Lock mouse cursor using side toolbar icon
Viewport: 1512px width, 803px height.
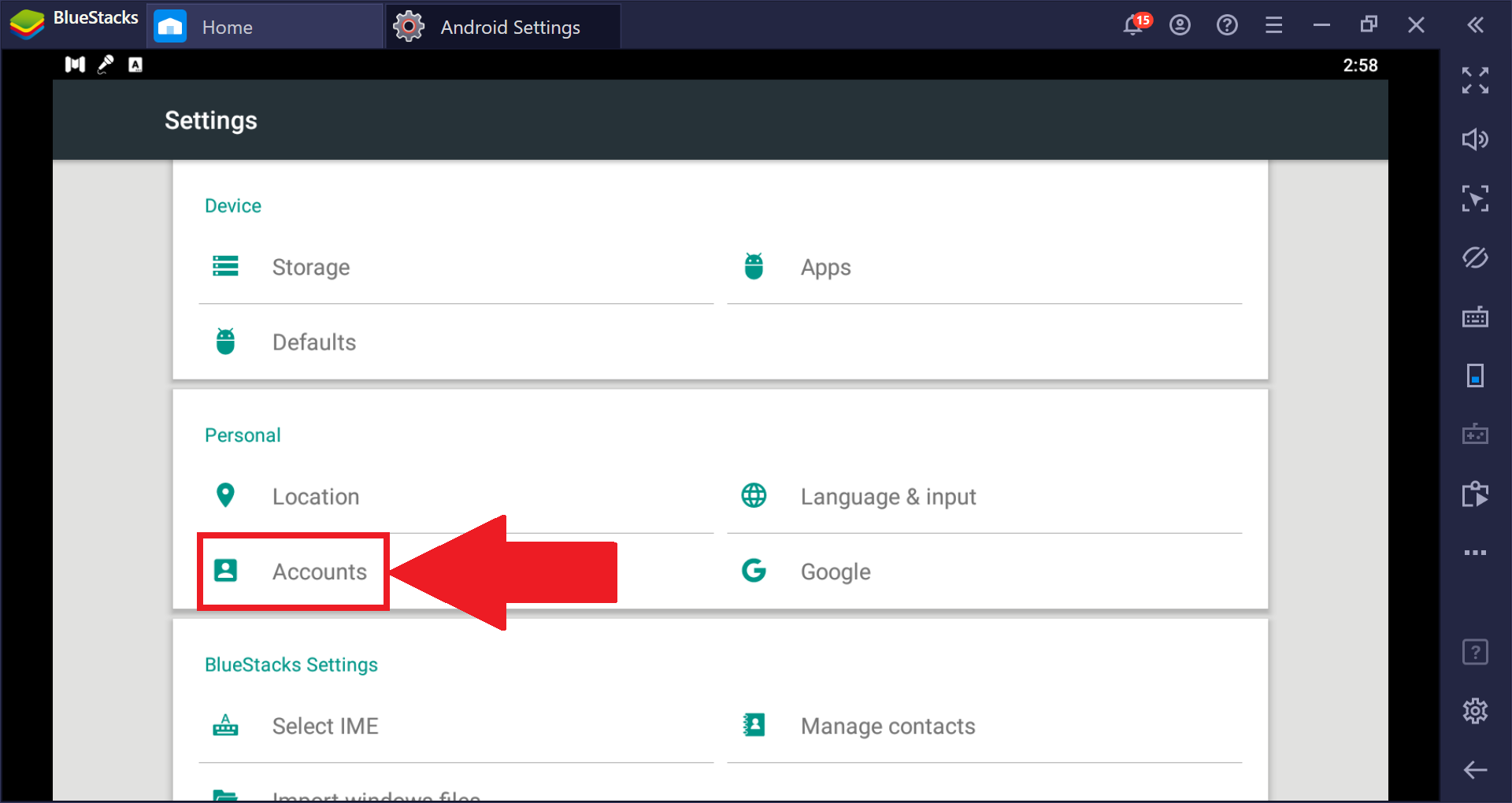(x=1475, y=198)
